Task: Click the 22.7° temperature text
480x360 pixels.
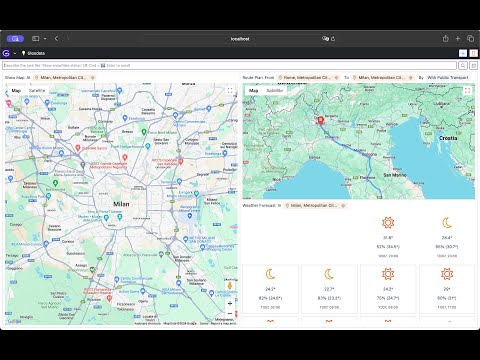Action: point(329,289)
